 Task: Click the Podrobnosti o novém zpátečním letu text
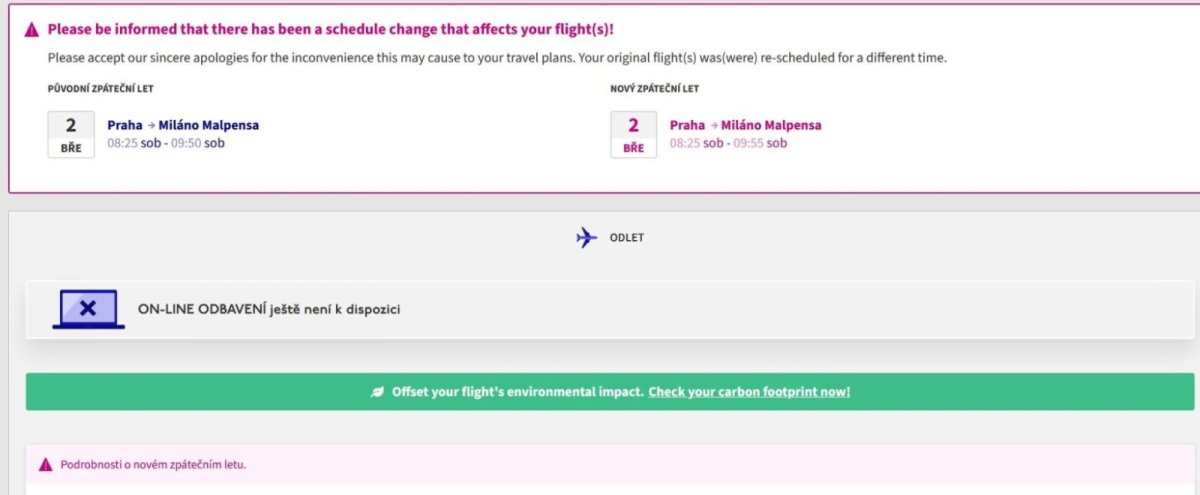coord(153,465)
